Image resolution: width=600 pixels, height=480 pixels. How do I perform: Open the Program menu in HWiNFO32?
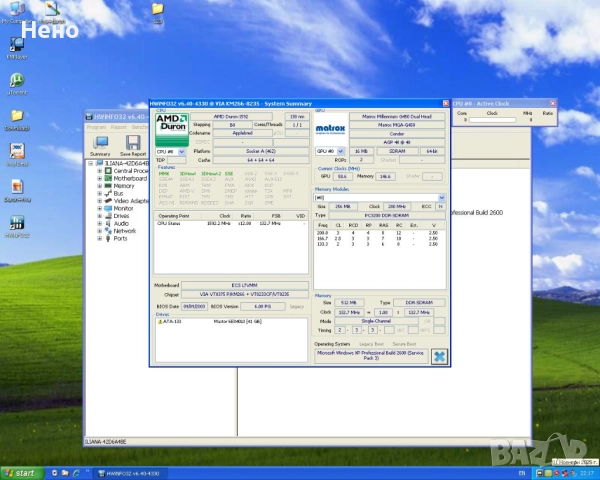(x=96, y=127)
